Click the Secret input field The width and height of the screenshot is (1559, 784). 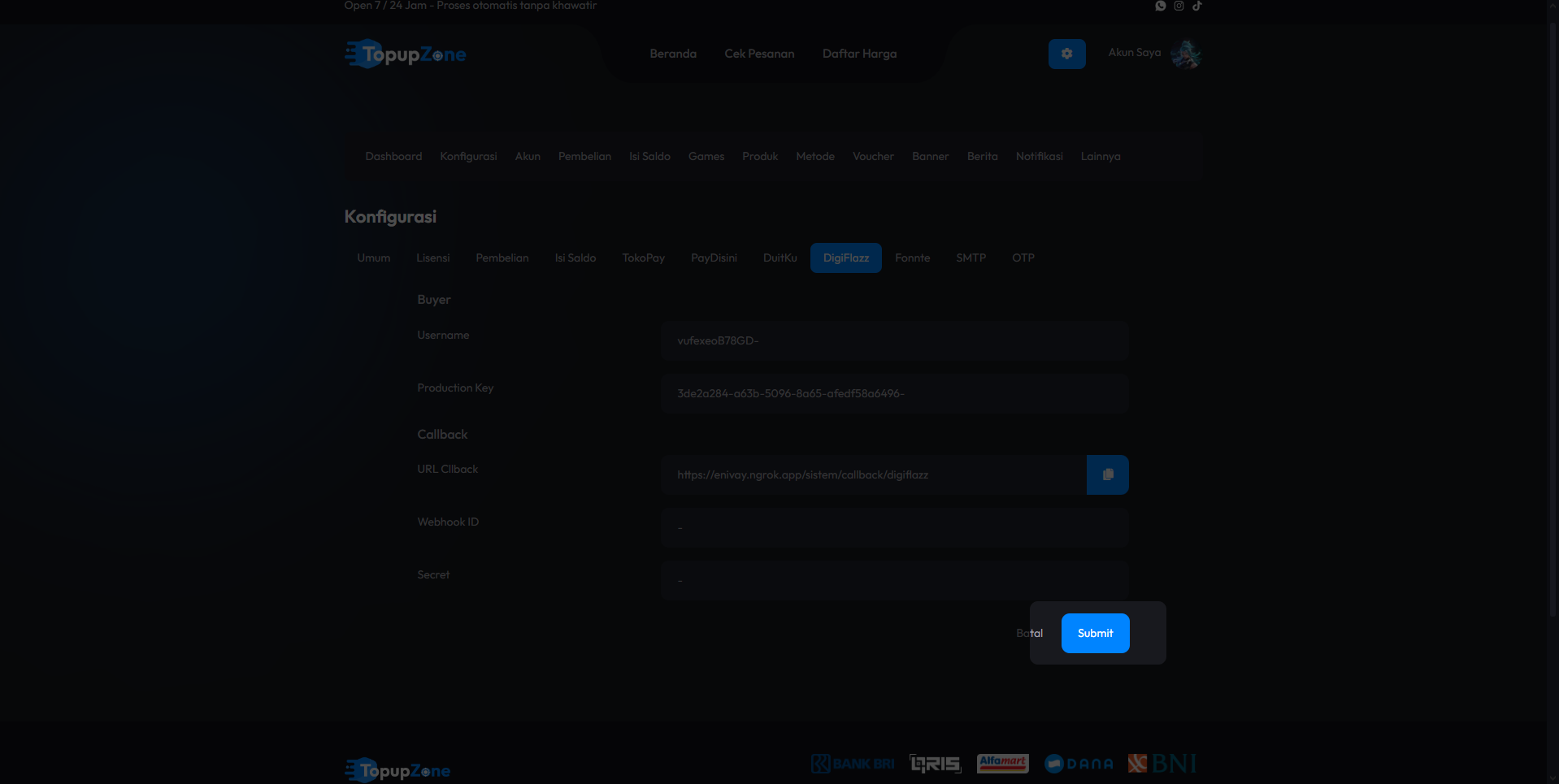894,580
